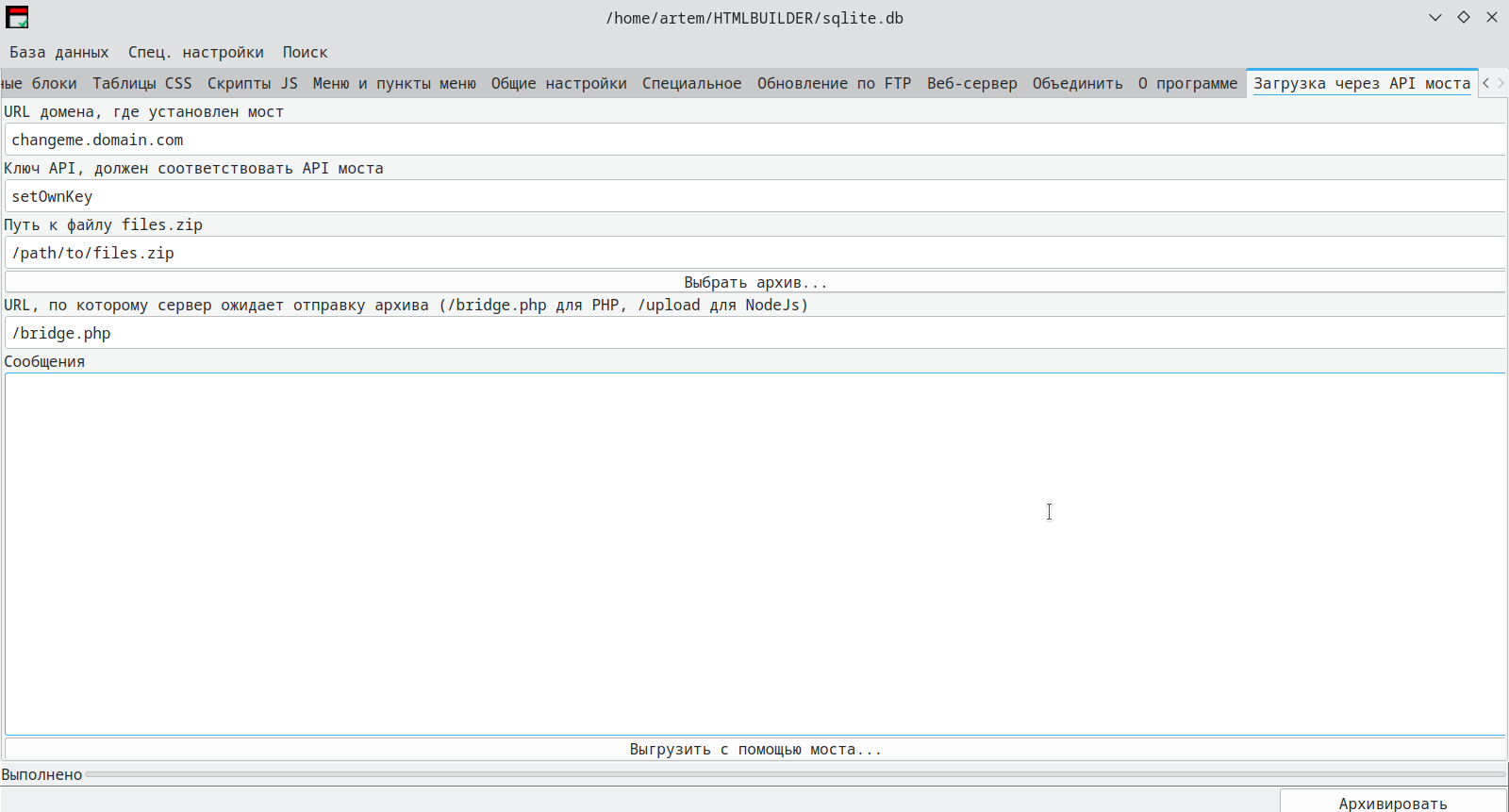Click the Путь к файлу files.zip label
The width and height of the screenshot is (1509, 812).
coord(103,224)
